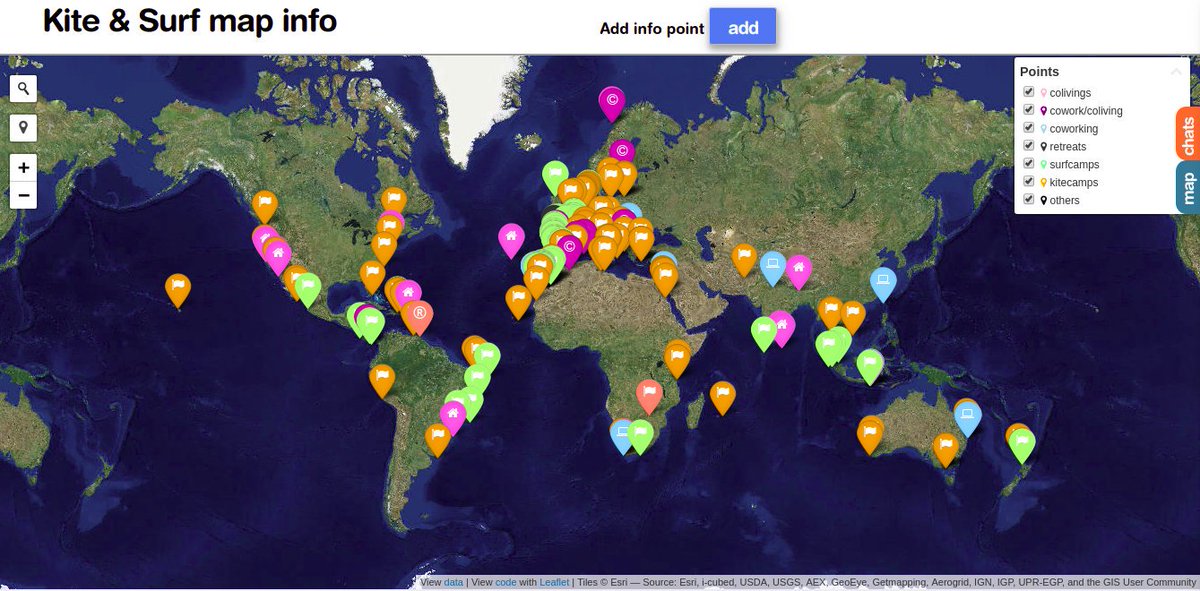
Task: Open the blue laptop marker in South Africa
Action: point(621,437)
